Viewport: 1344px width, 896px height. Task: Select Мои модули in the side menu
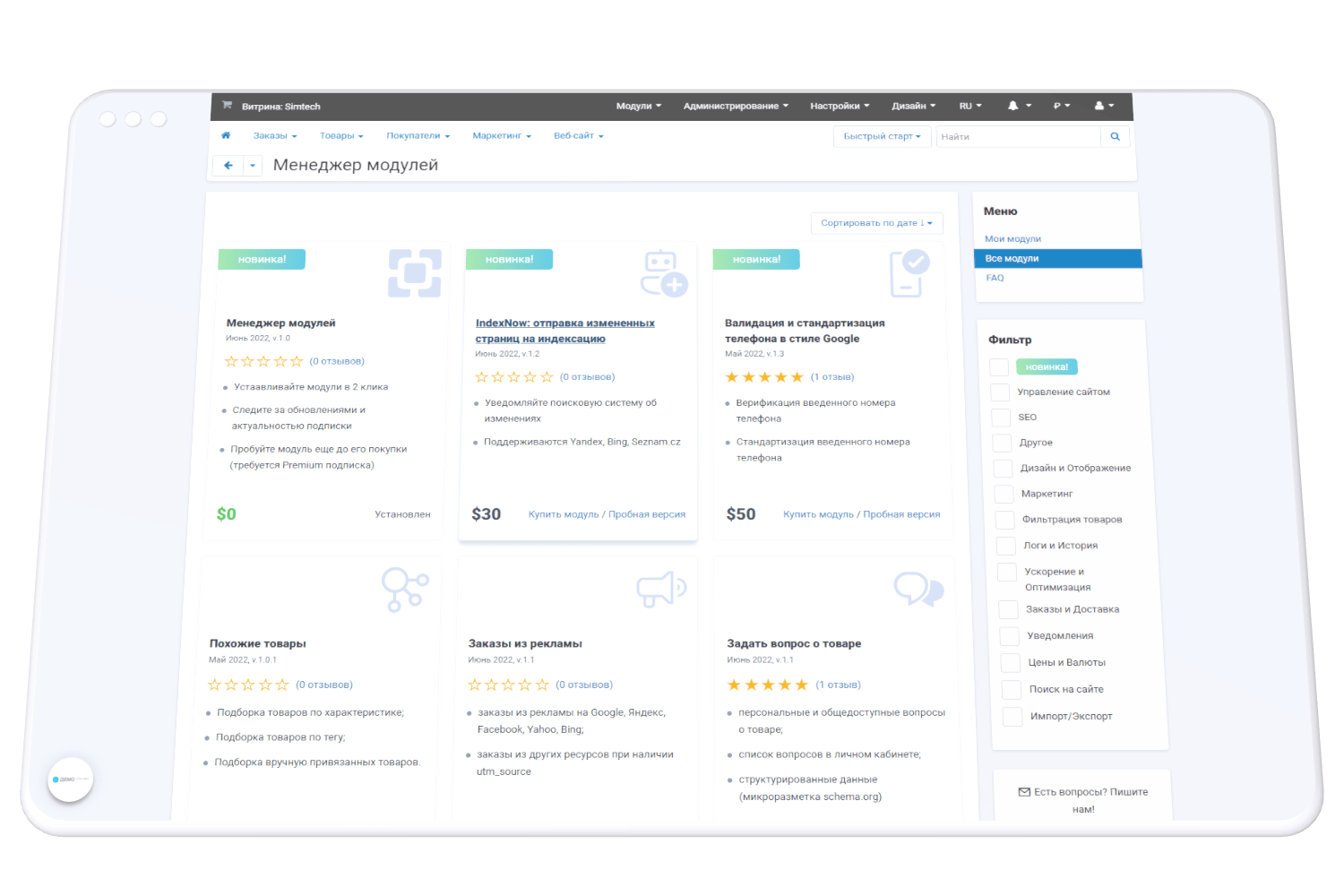(1012, 239)
